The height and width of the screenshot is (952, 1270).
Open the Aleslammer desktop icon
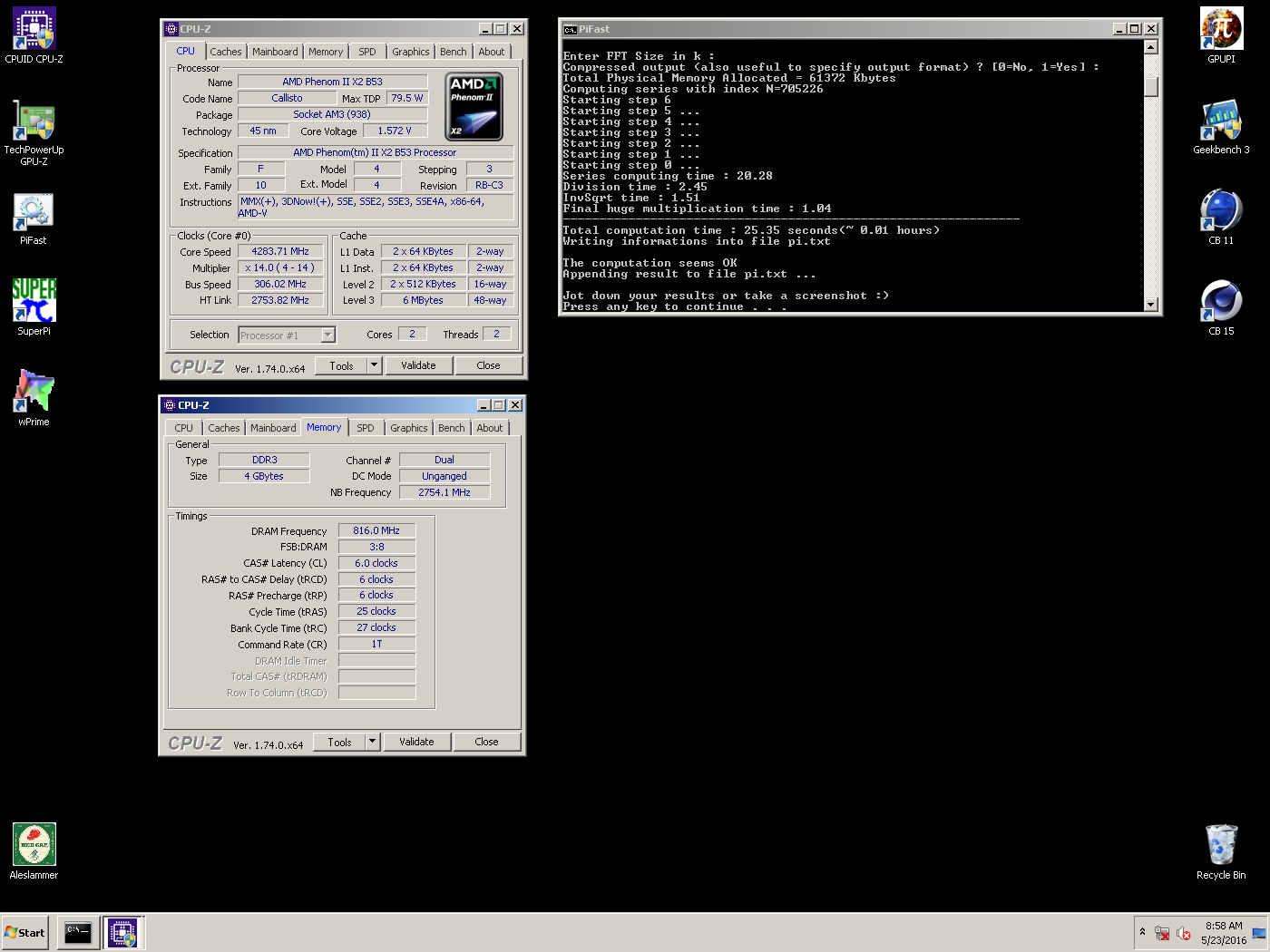coord(34,852)
